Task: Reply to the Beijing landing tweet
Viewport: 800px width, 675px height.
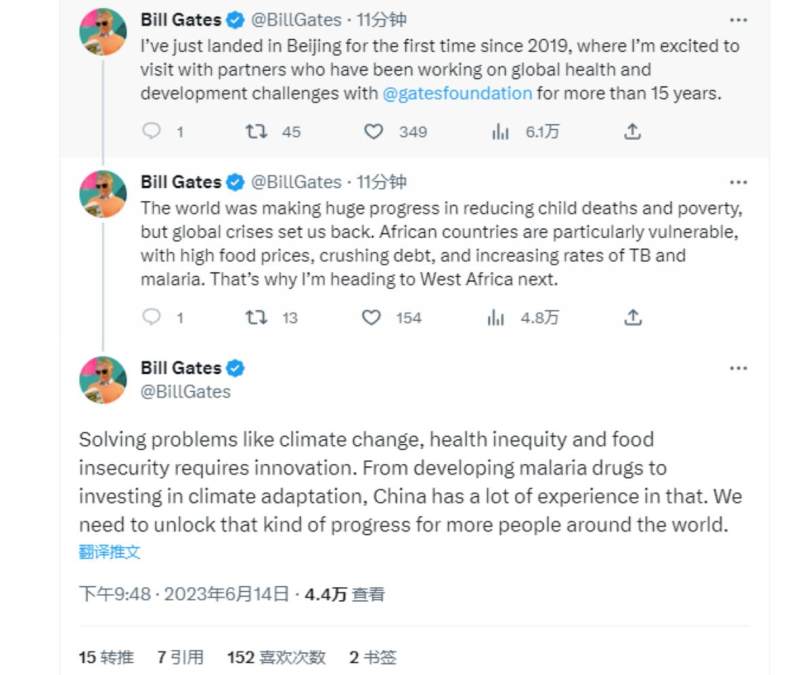Action: click(x=152, y=132)
